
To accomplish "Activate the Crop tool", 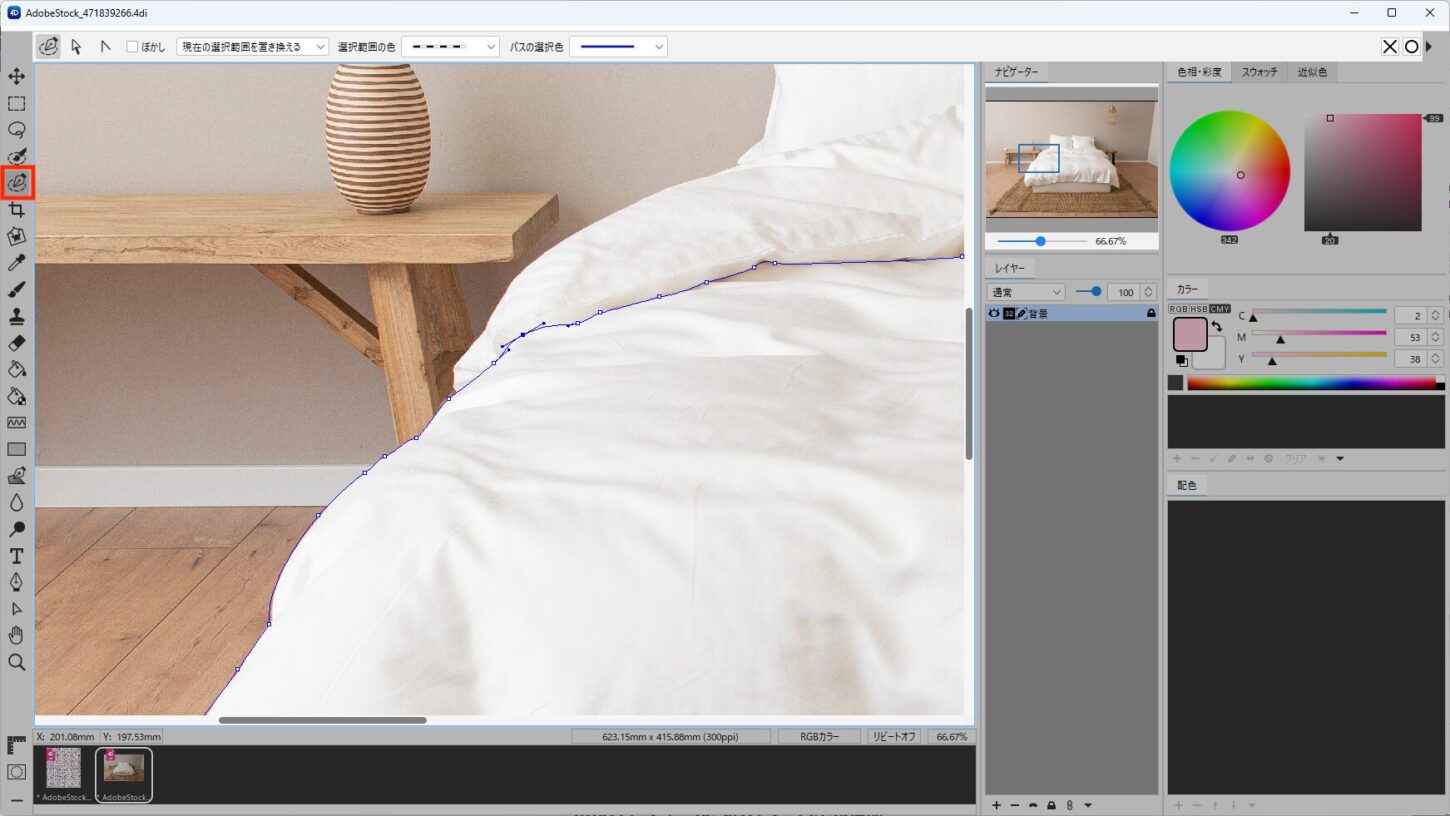I will [17, 210].
